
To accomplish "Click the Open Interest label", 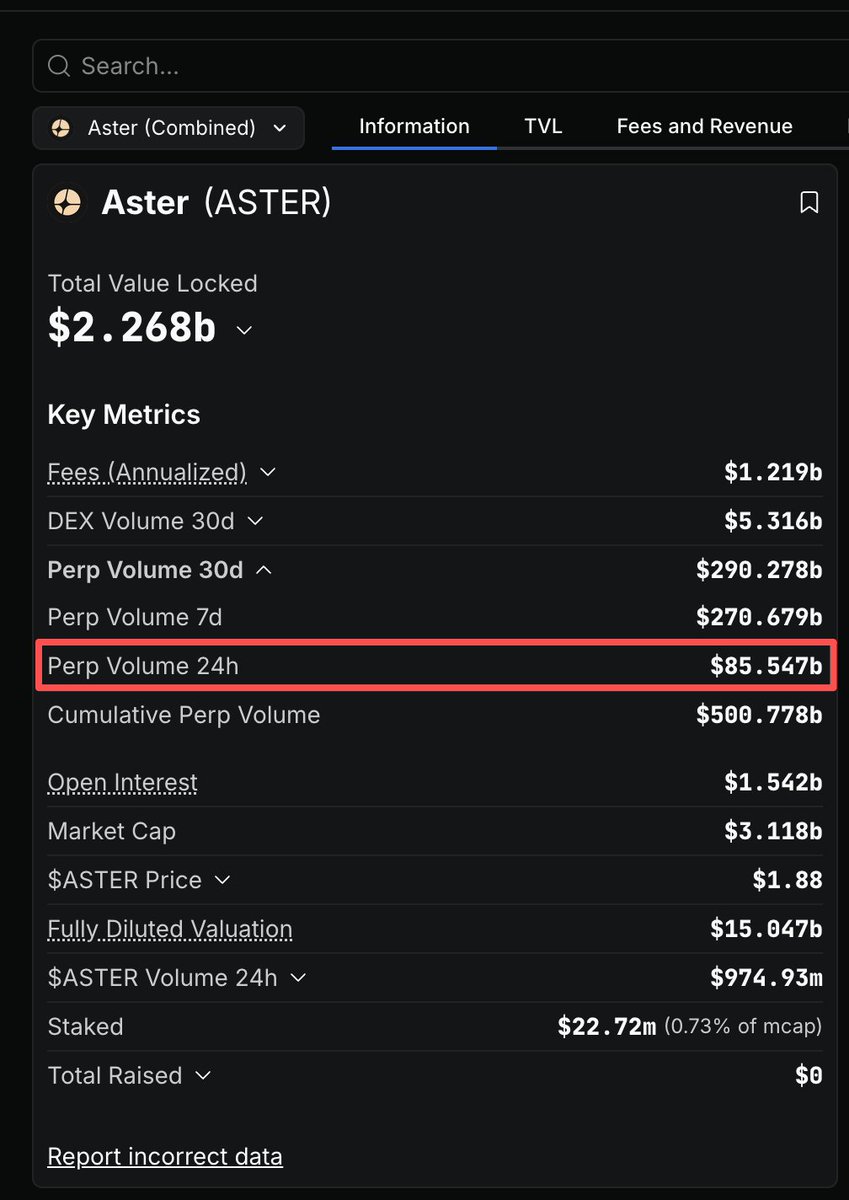I will point(122,782).
